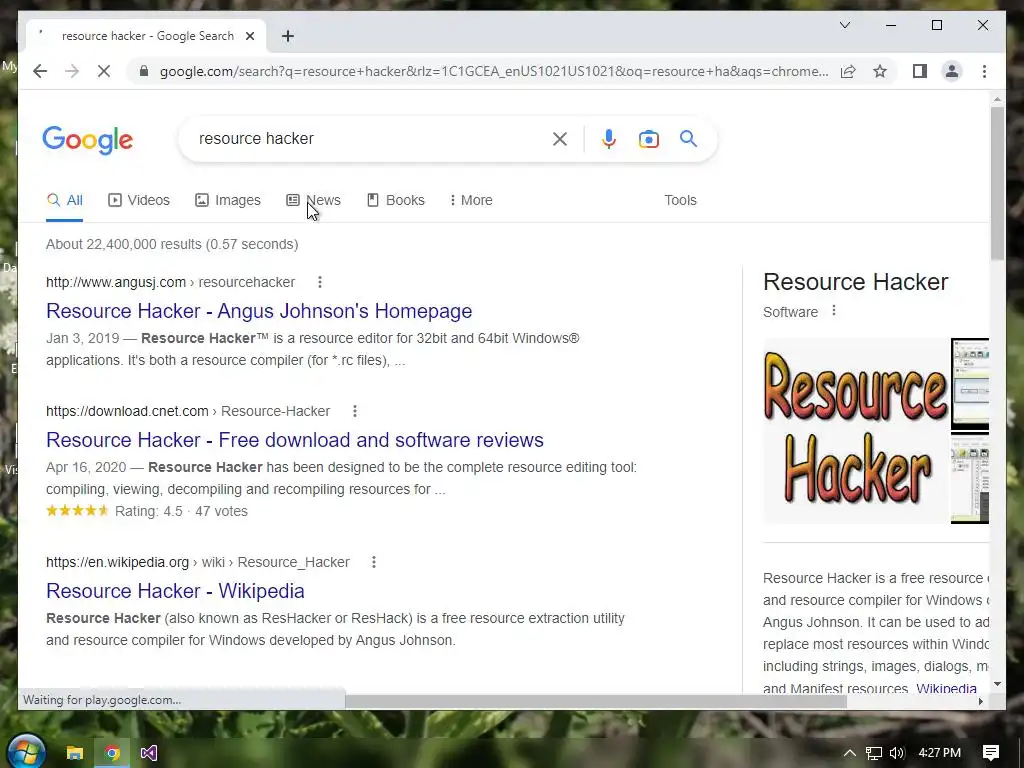Open the Windows Start menu

[26, 752]
